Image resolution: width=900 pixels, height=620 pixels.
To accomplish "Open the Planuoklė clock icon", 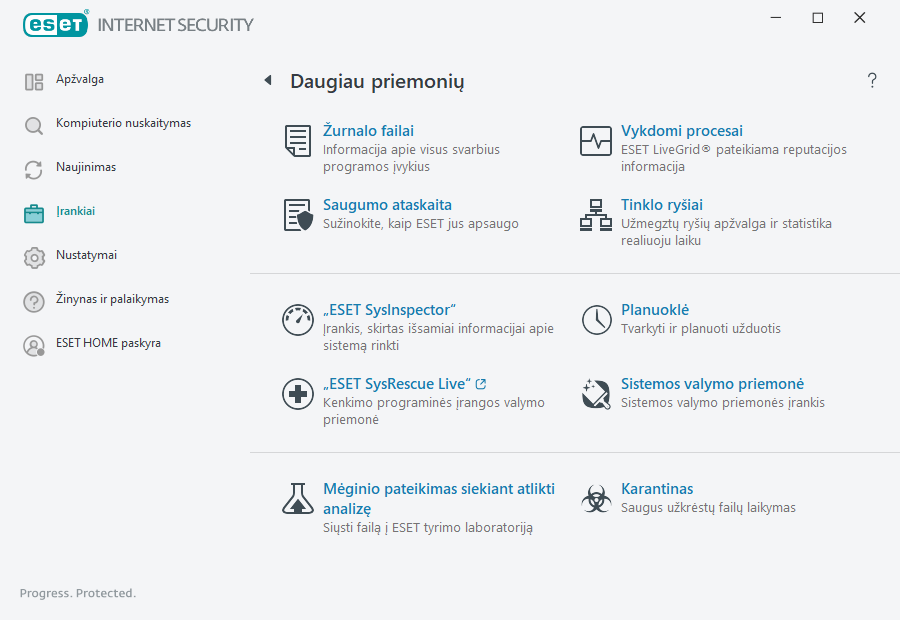I will pyautogui.click(x=595, y=320).
